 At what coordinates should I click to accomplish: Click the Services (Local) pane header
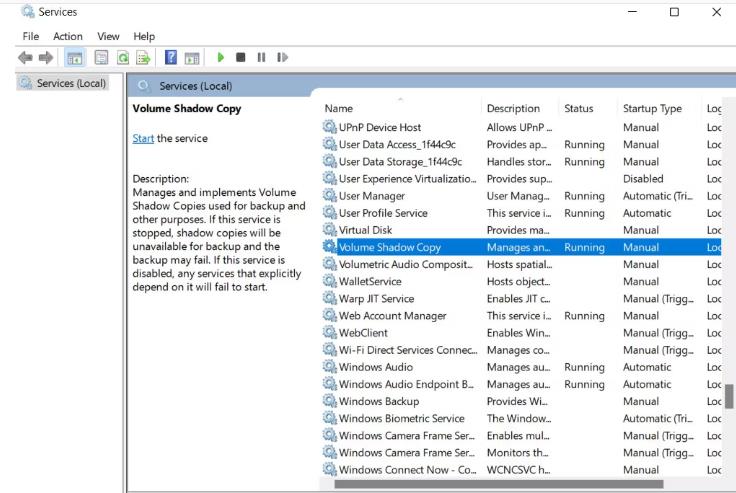[196, 86]
